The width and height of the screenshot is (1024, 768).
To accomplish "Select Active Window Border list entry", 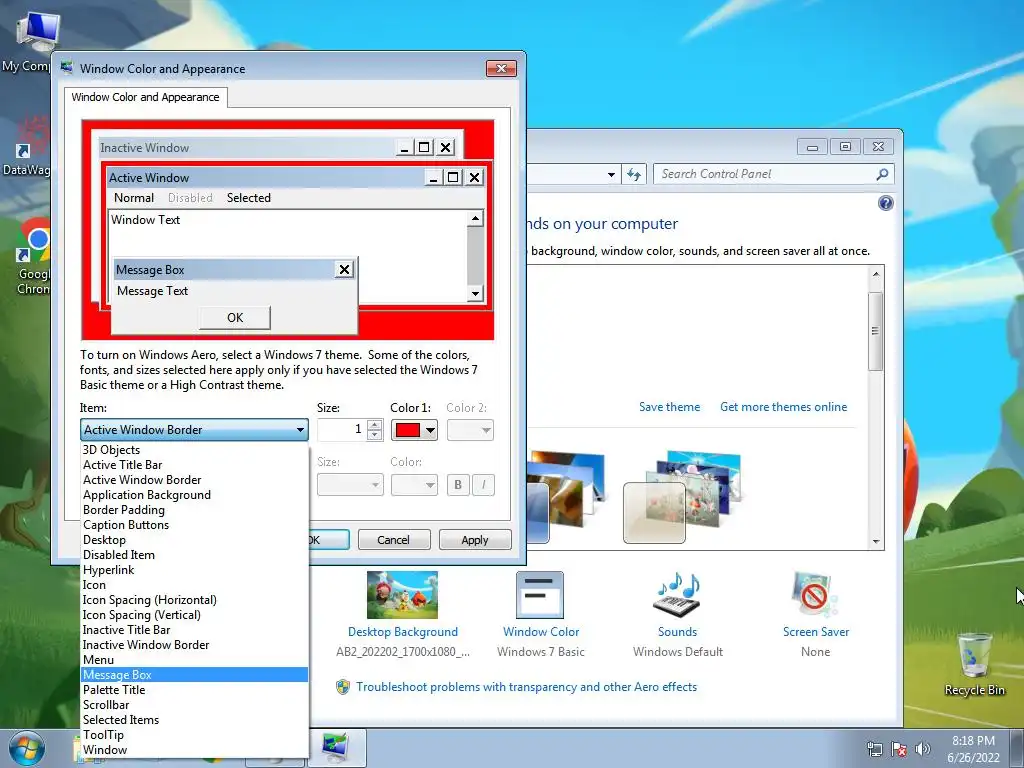I will tap(195, 479).
